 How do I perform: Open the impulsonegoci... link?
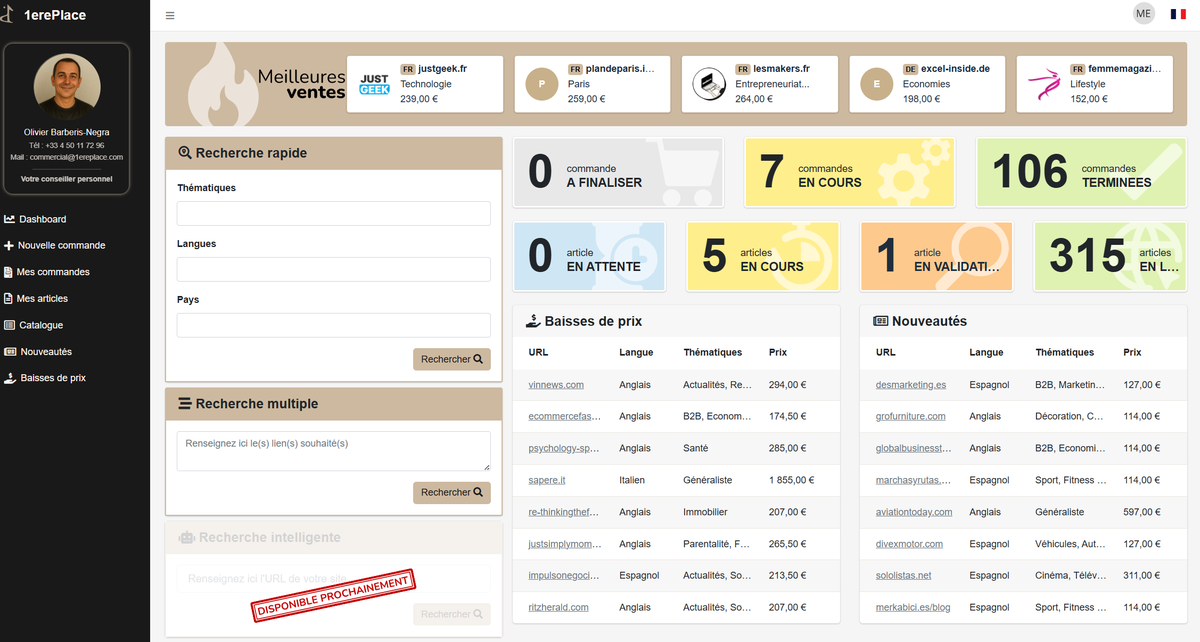pyautogui.click(x=564, y=575)
